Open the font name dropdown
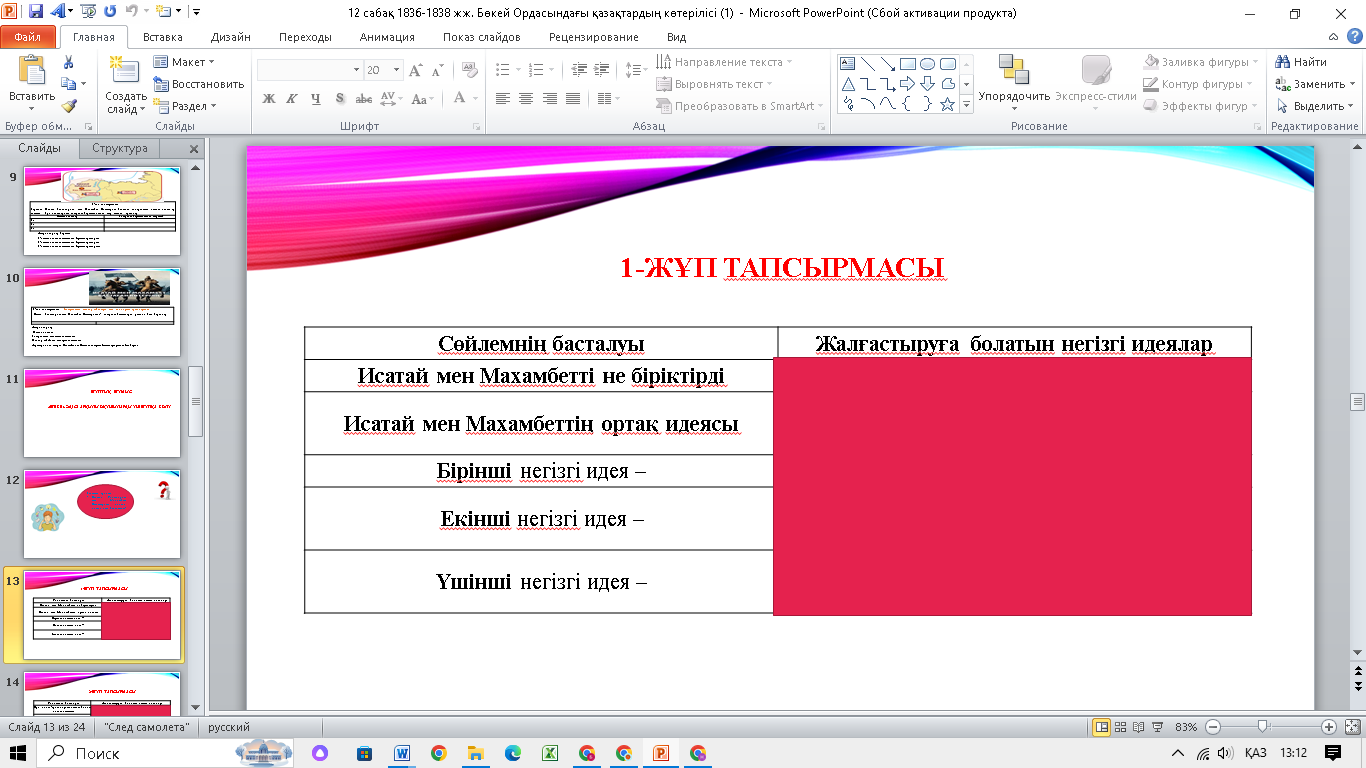 click(356, 70)
